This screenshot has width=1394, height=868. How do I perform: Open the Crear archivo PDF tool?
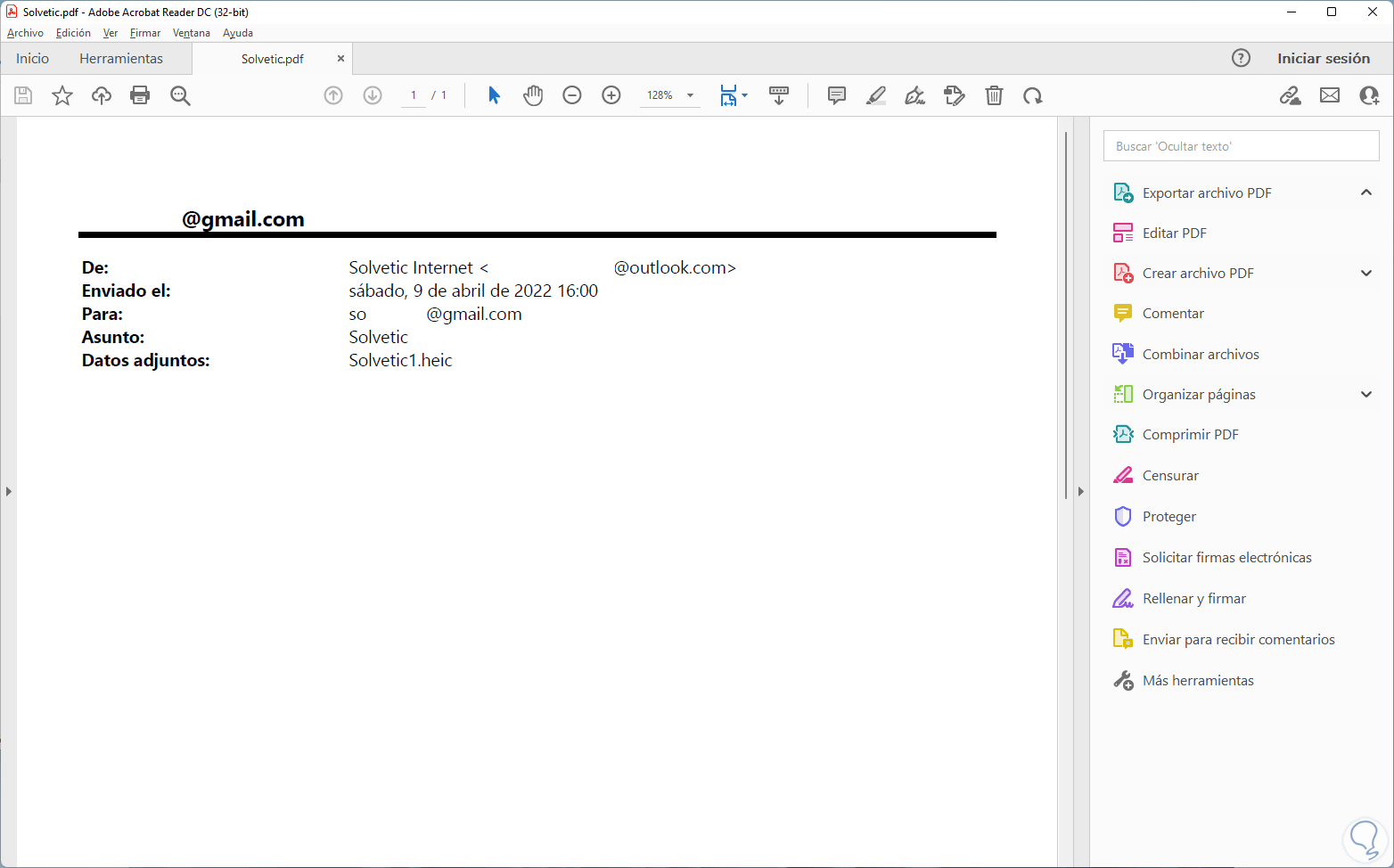(x=1198, y=274)
